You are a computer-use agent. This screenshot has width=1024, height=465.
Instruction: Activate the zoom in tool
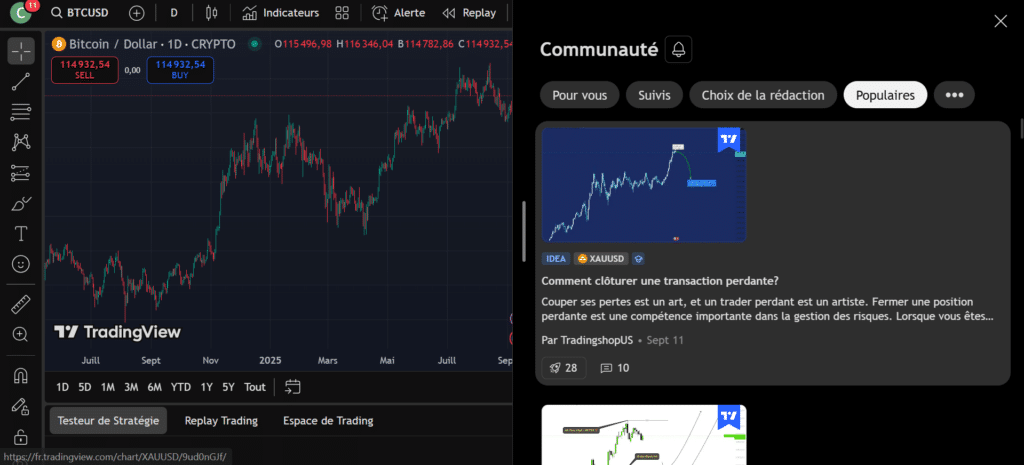(x=21, y=334)
